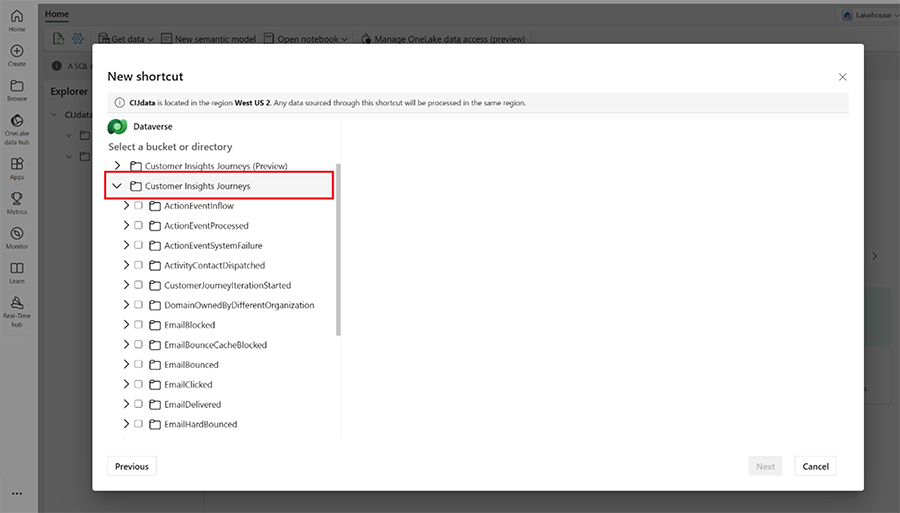
Task: Click New semantic model
Action: 208,38
